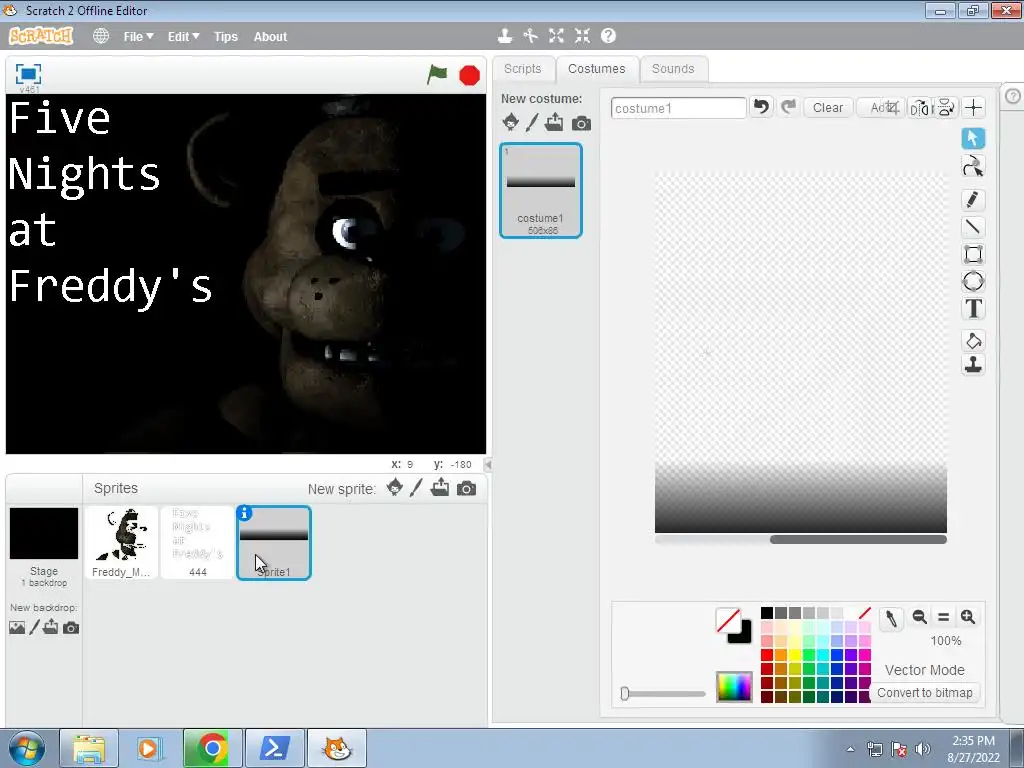Open the rainbow color picker
The height and width of the screenshot is (768, 1024).
pyautogui.click(x=734, y=686)
